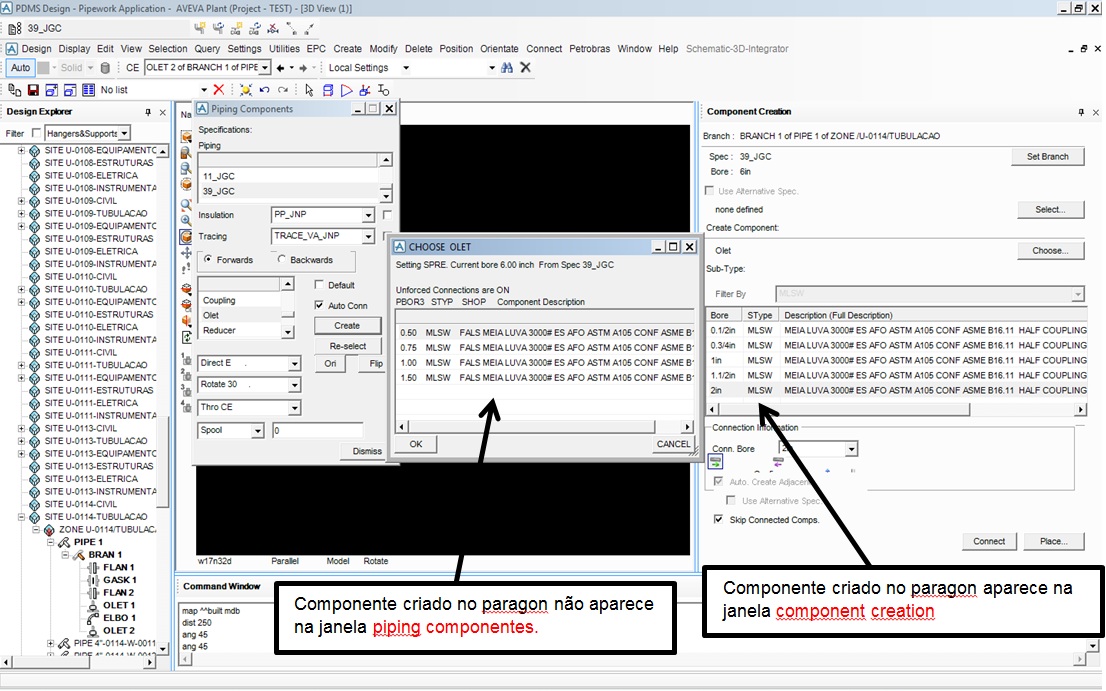Image resolution: width=1106 pixels, height=691 pixels.
Task: Click CANCEL in the CHOOSE OLET dialog
Action: pos(673,444)
